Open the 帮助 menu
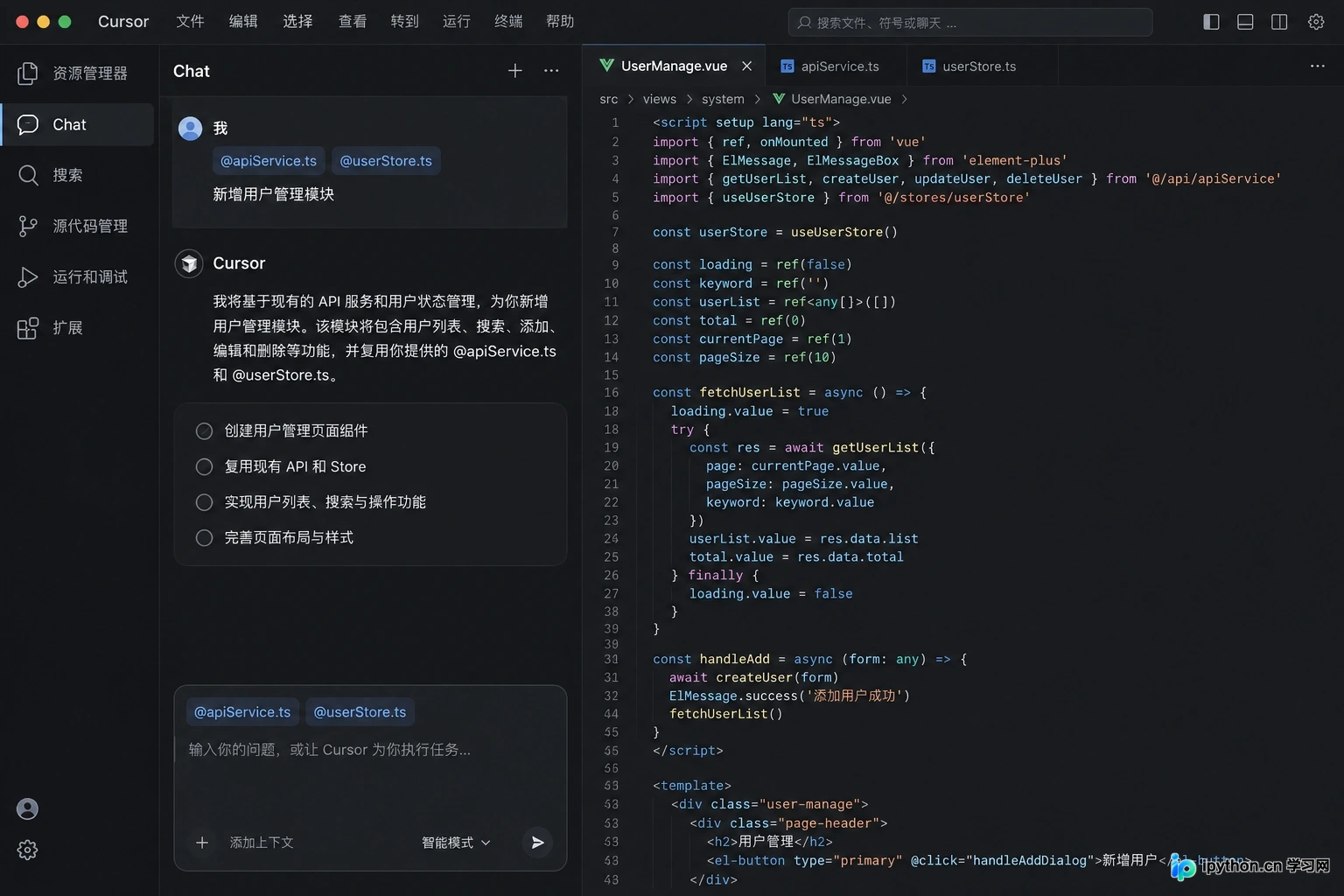The height and width of the screenshot is (896, 1344). click(560, 21)
